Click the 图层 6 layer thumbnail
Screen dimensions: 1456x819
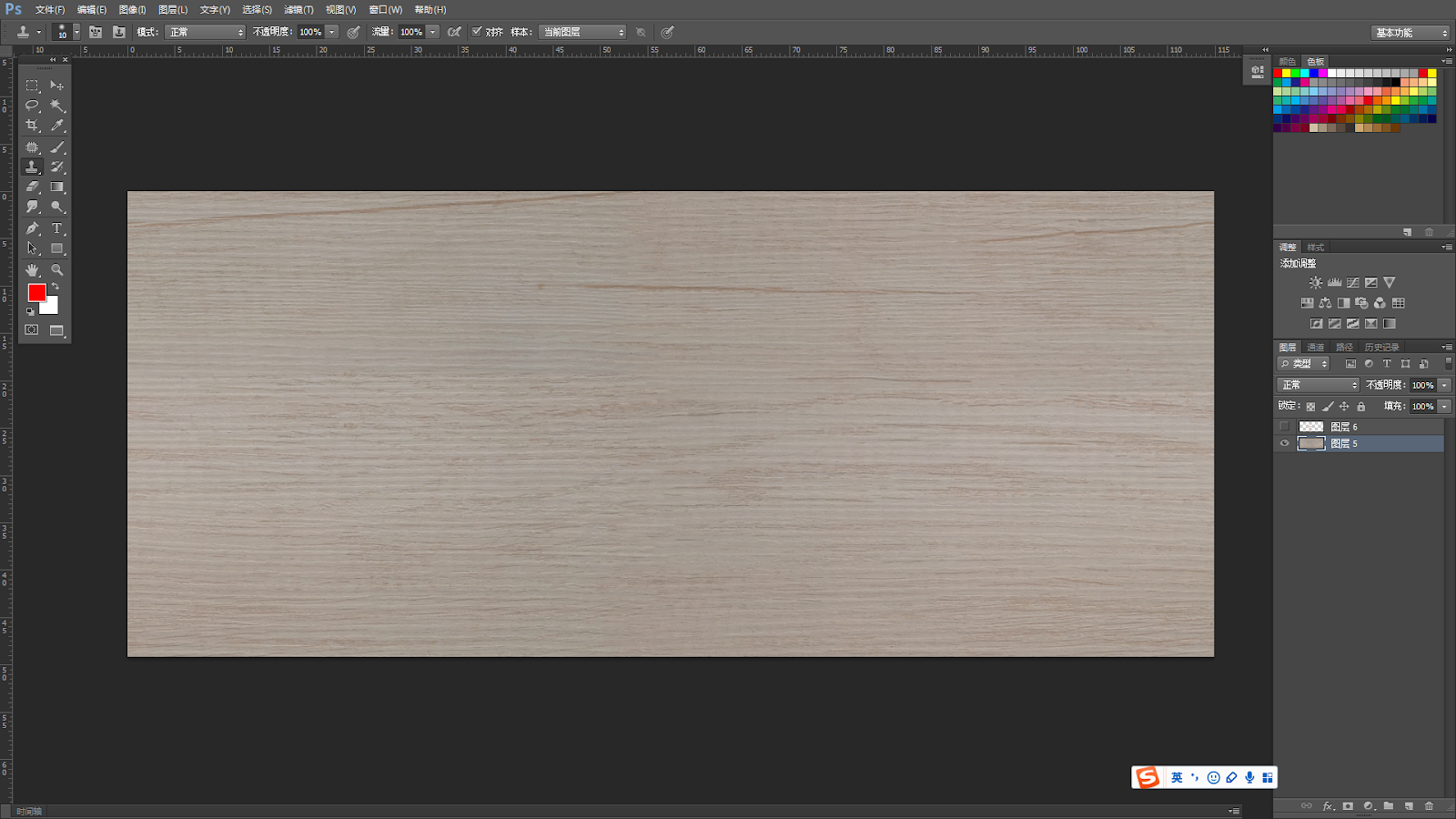(1311, 427)
